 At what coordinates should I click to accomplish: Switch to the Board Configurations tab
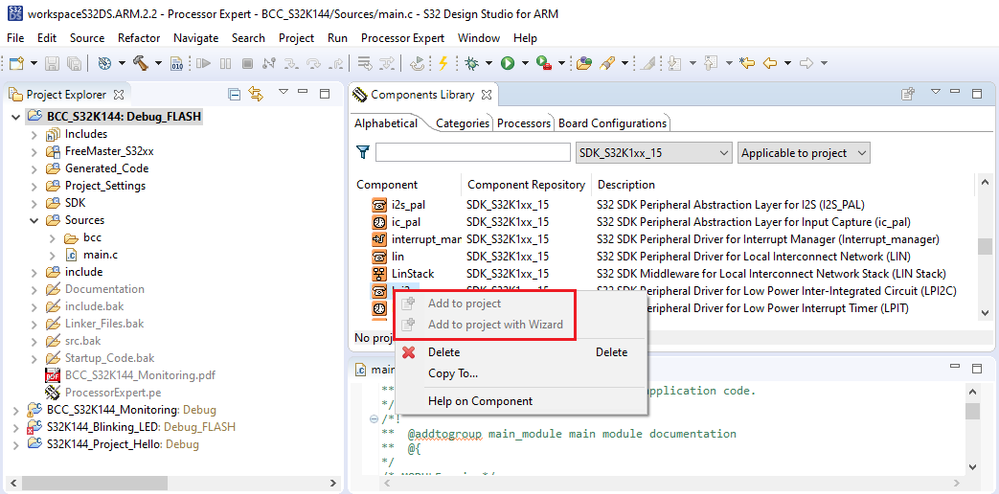pyautogui.click(x=612, y=123)
